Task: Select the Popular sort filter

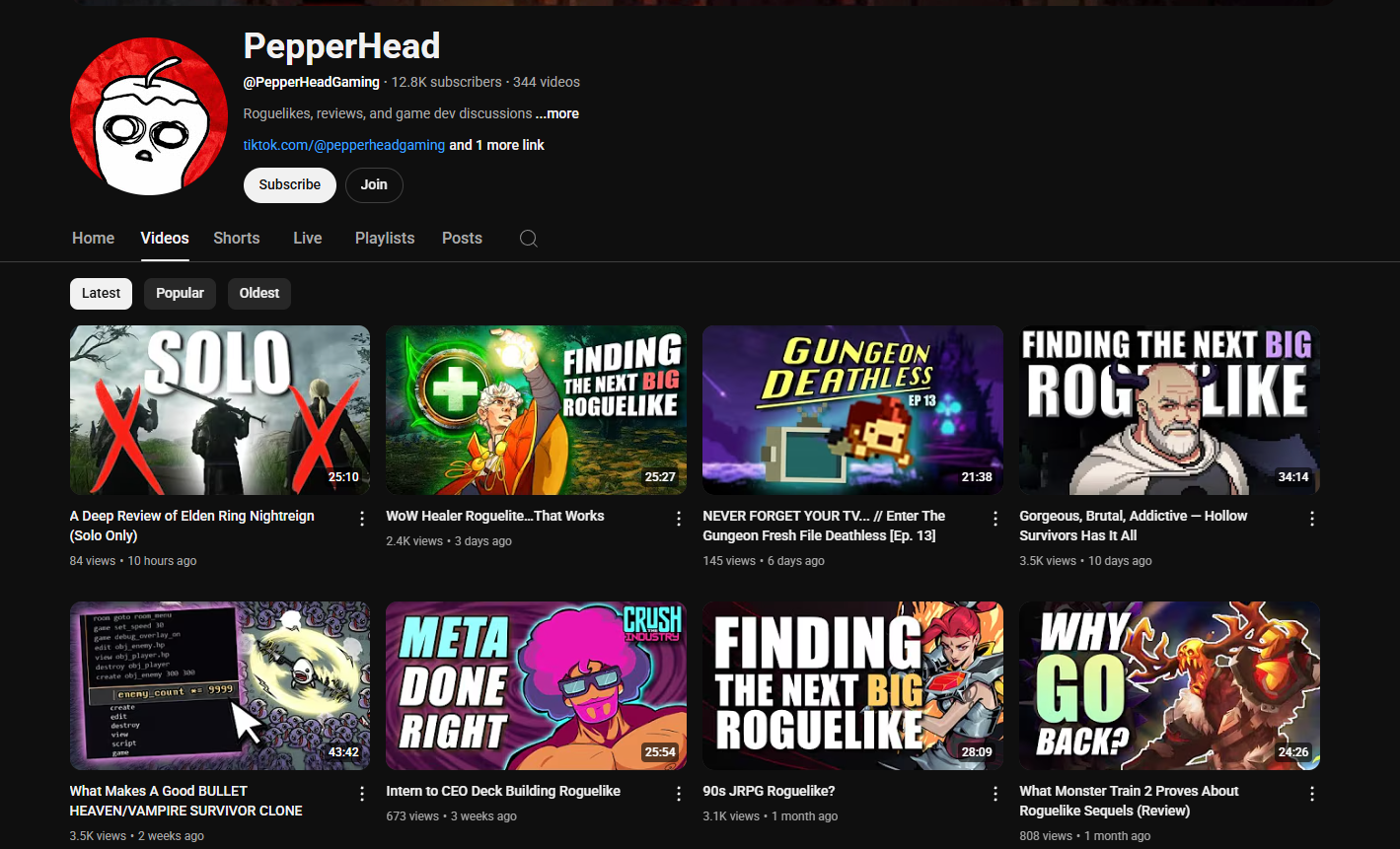Action: 180,293
